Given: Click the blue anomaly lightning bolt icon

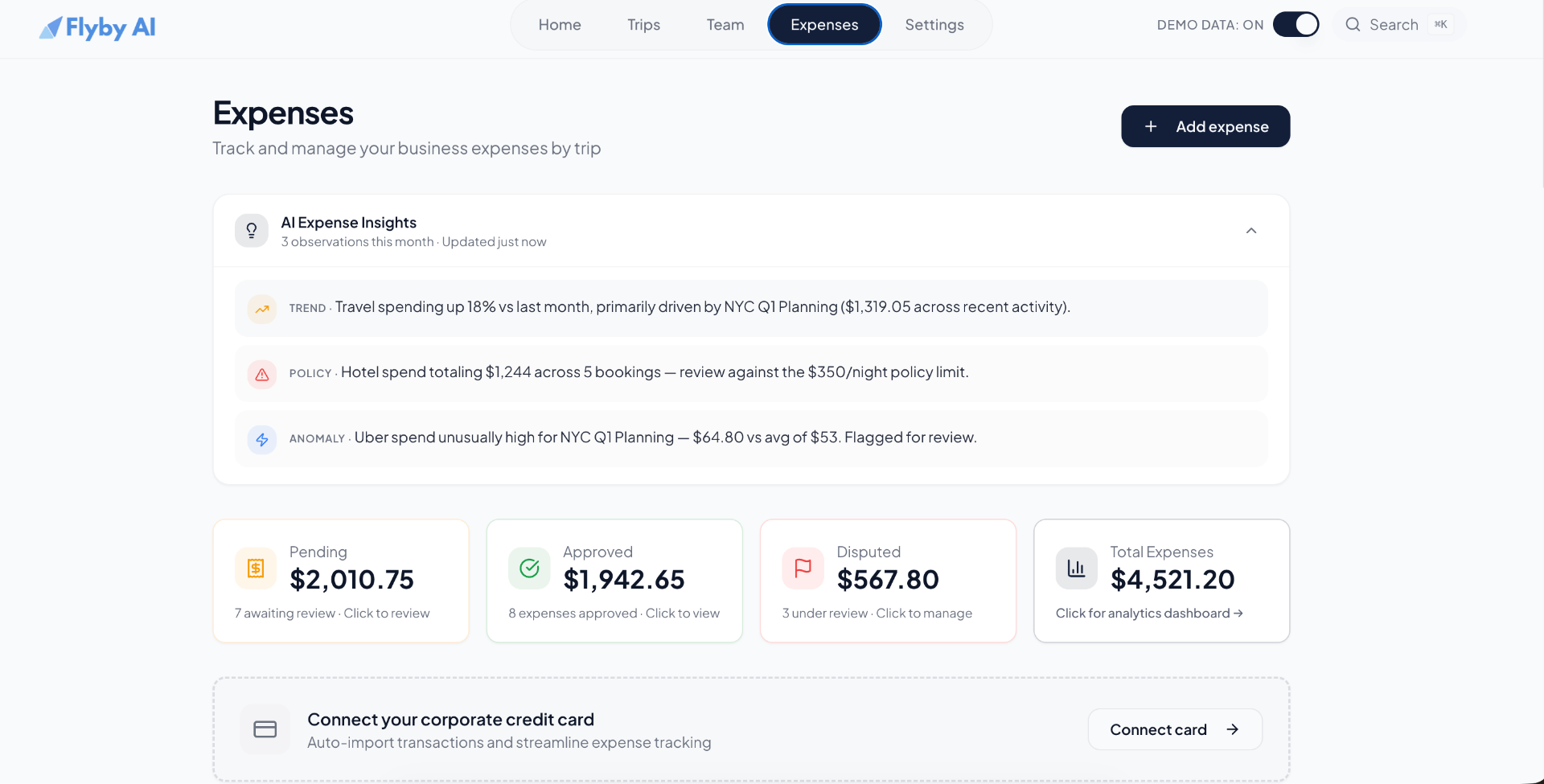Looking at the screenshot, I should click(262, 439).
